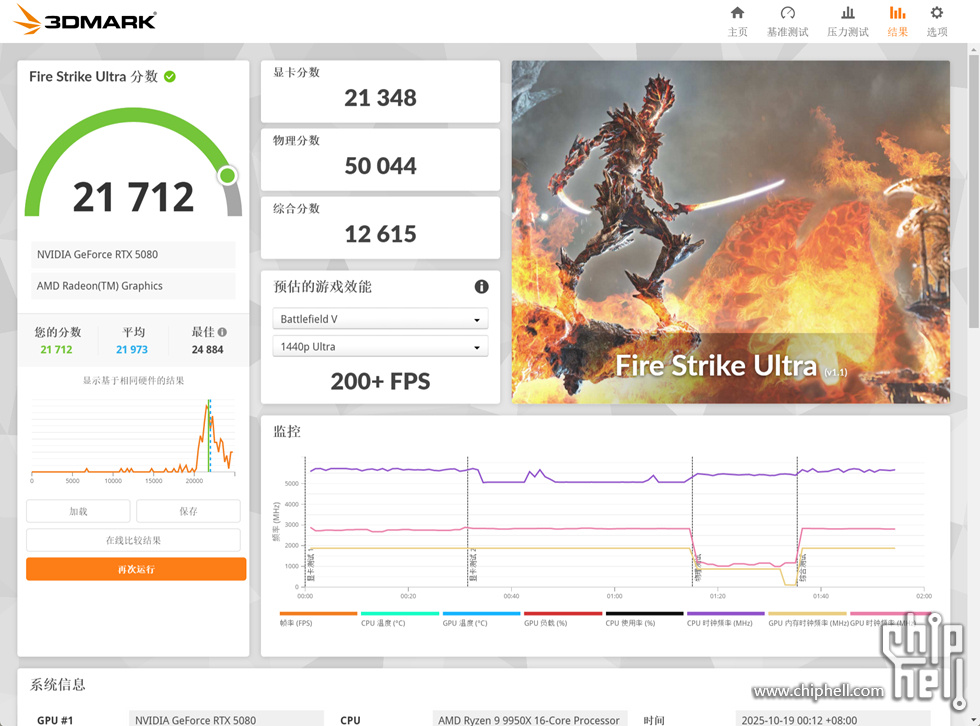Toggle the CPU 温度 legend series
The width and height of the screenshot is (980, 726).
click(399, 614)
